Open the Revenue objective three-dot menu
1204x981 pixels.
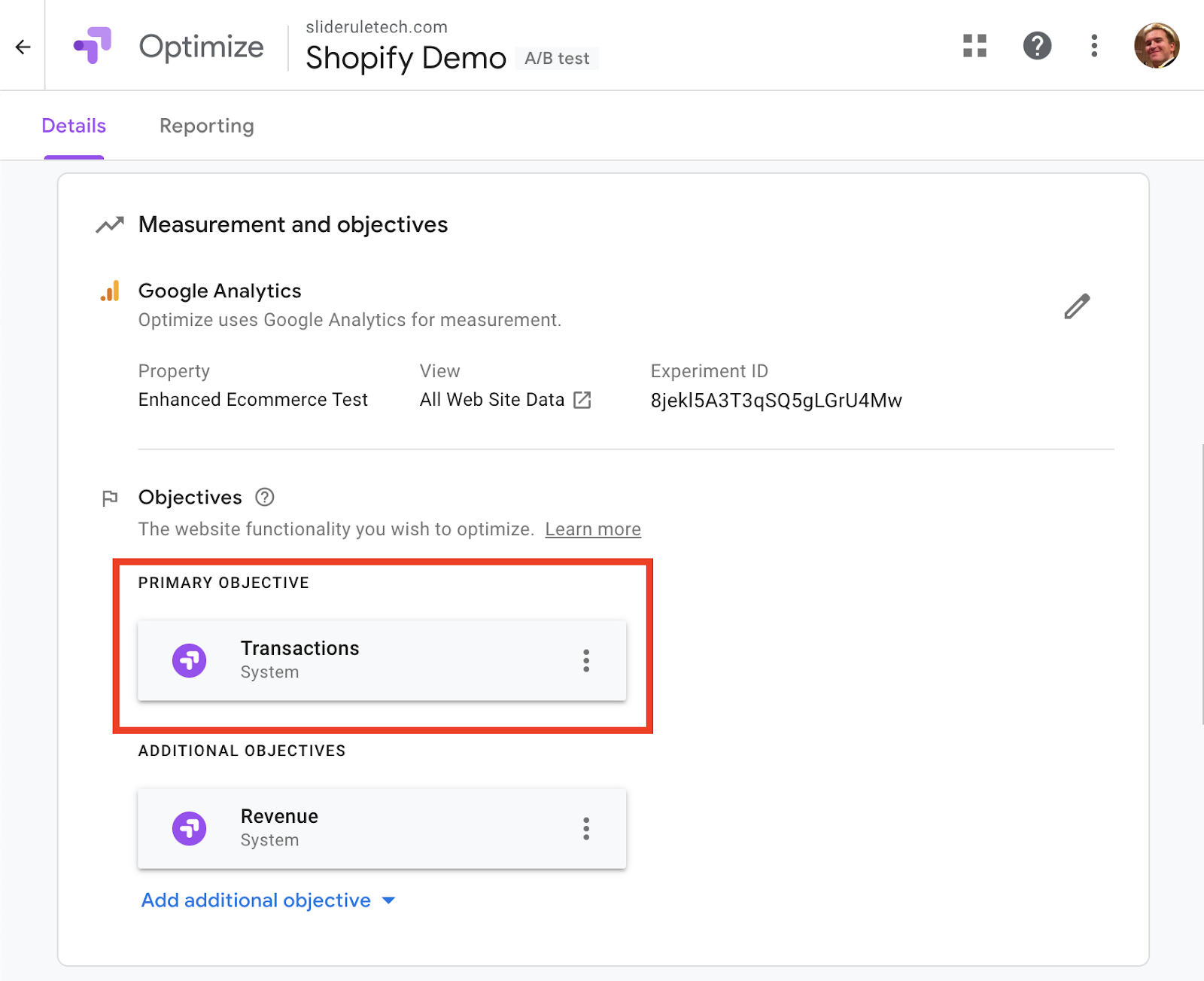coord(586,829)
